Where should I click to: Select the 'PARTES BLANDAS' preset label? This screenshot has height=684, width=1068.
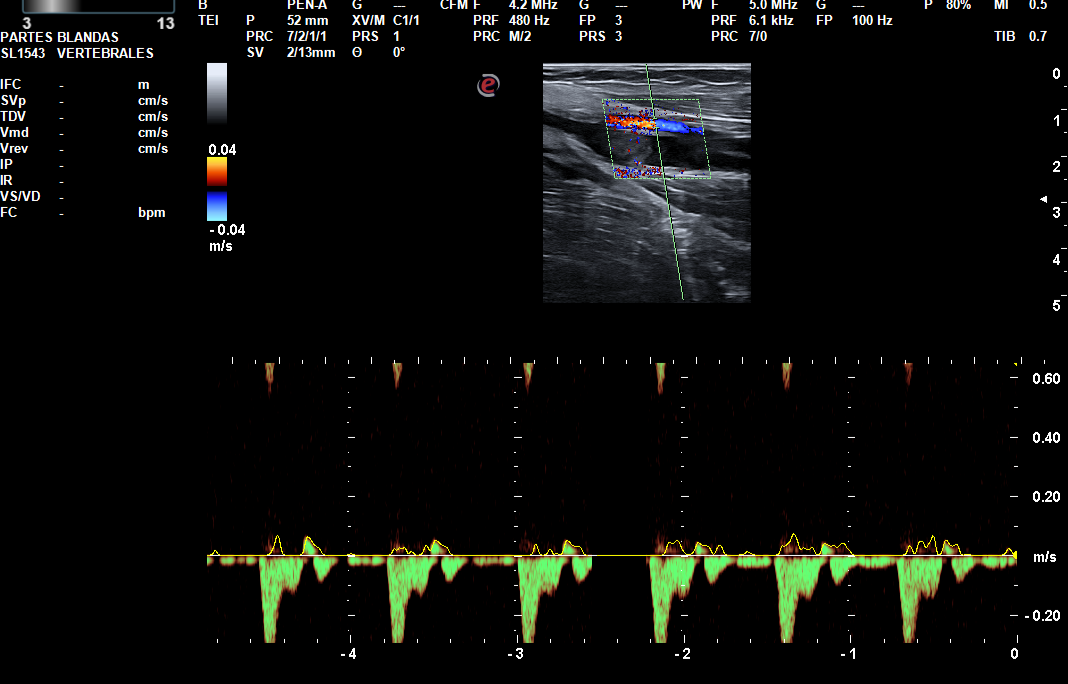(x=60, y=37)
